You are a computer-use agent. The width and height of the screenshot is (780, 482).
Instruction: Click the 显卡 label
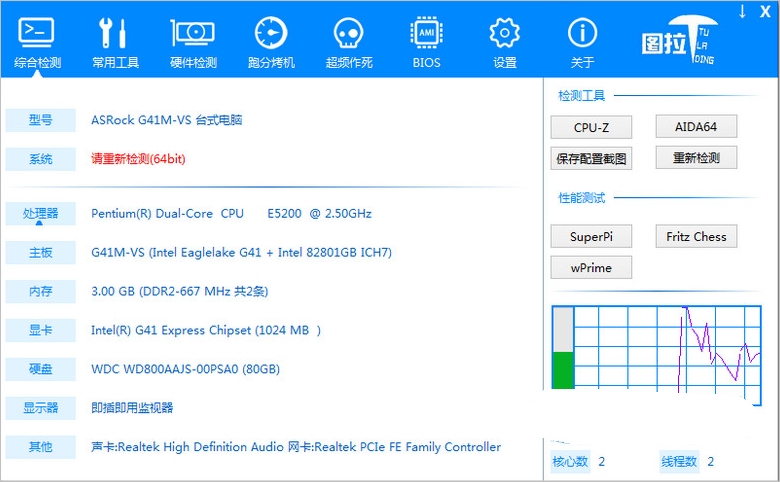pyautogui.click(x=40, y=330)
